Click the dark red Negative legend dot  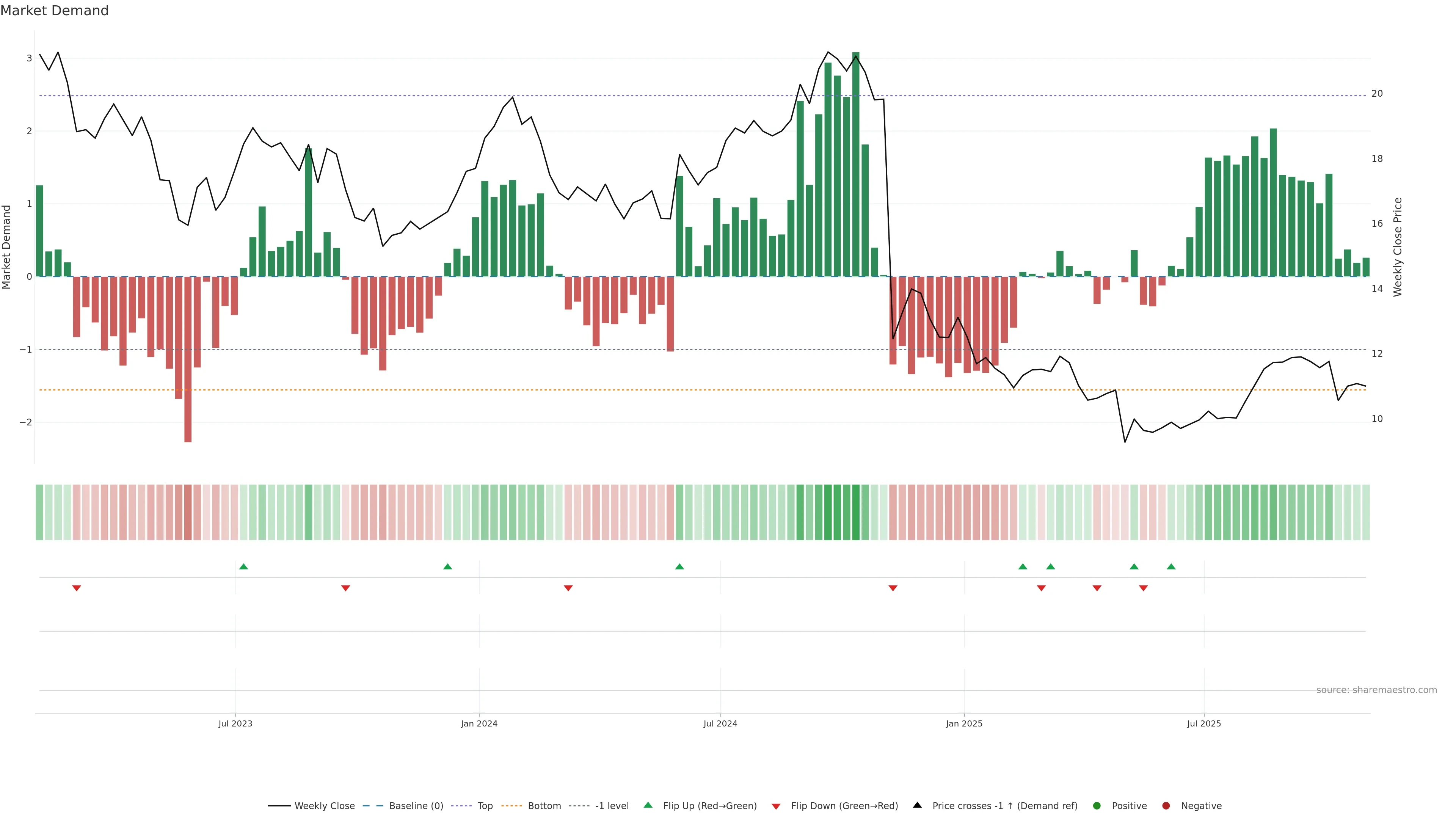[1166, 805]
